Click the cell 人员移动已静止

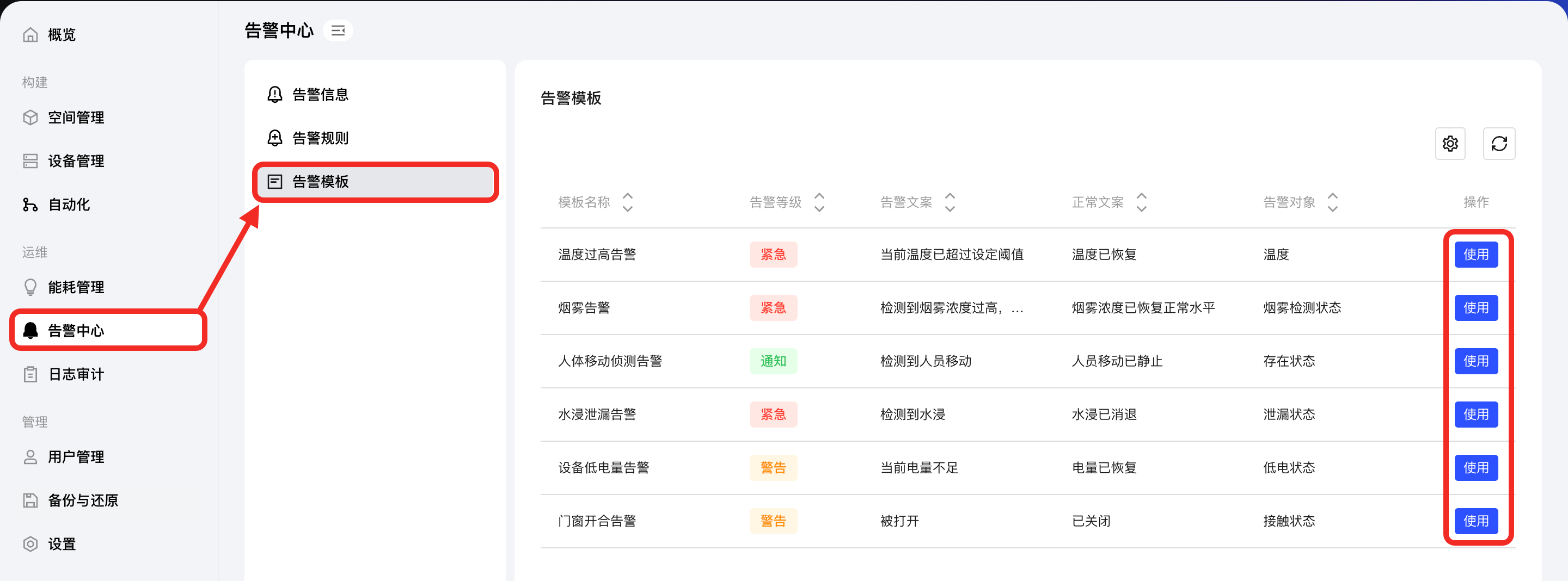pos(1117,361)
